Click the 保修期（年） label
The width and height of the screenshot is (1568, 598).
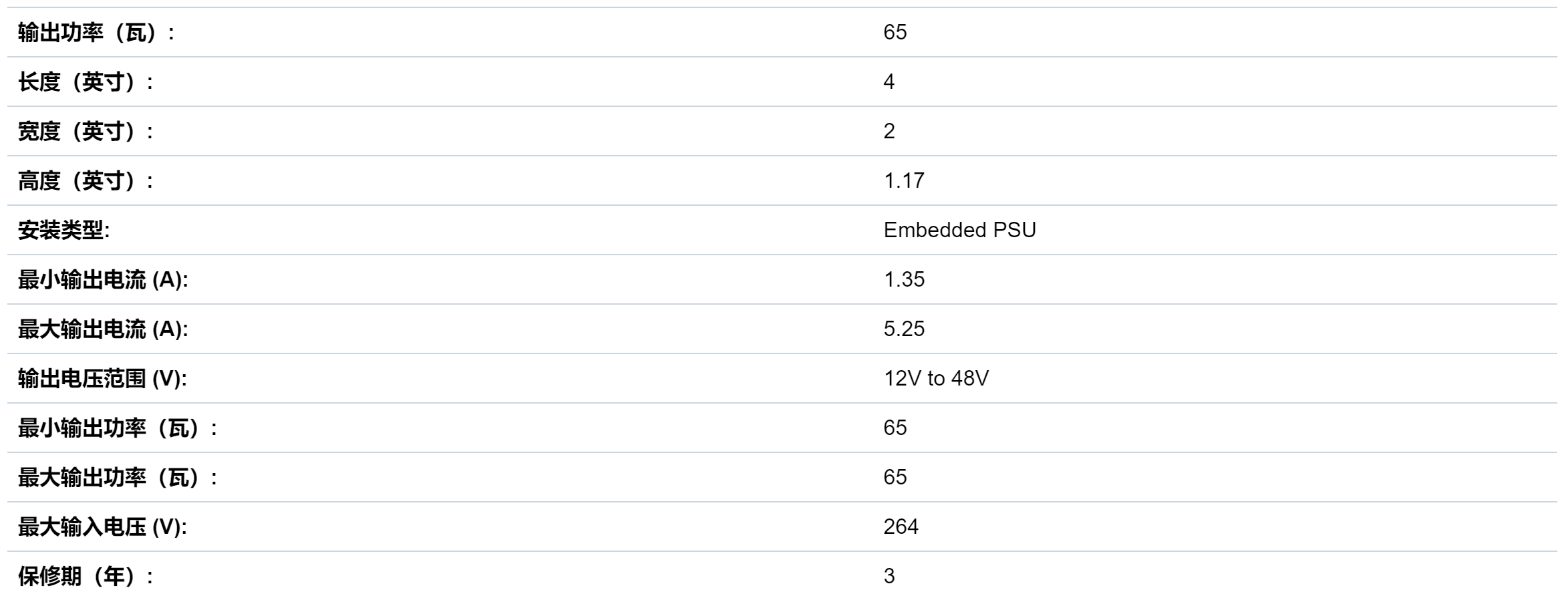[x=86, y=576]
